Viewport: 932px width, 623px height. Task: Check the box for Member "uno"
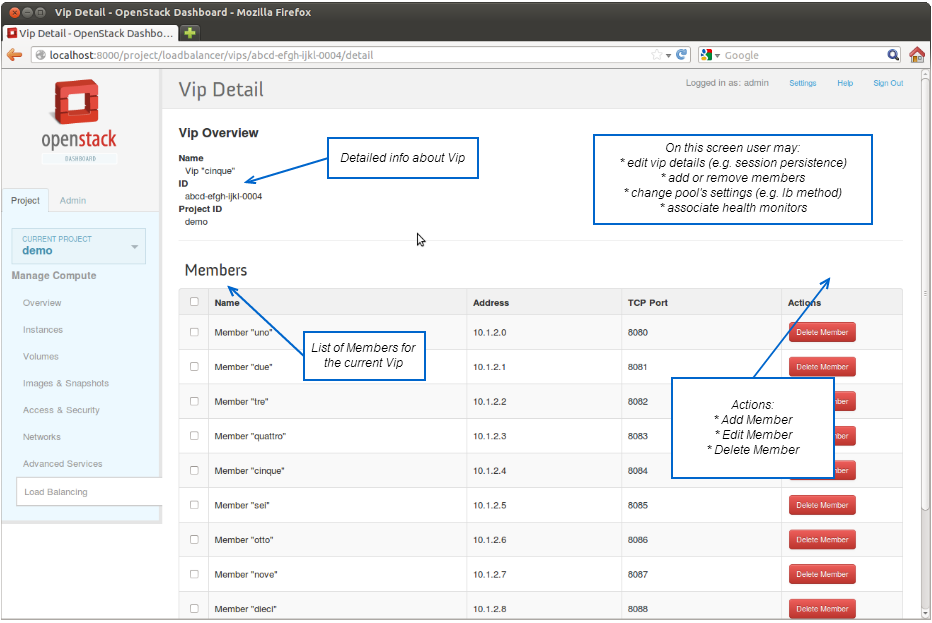pos(194,332)
